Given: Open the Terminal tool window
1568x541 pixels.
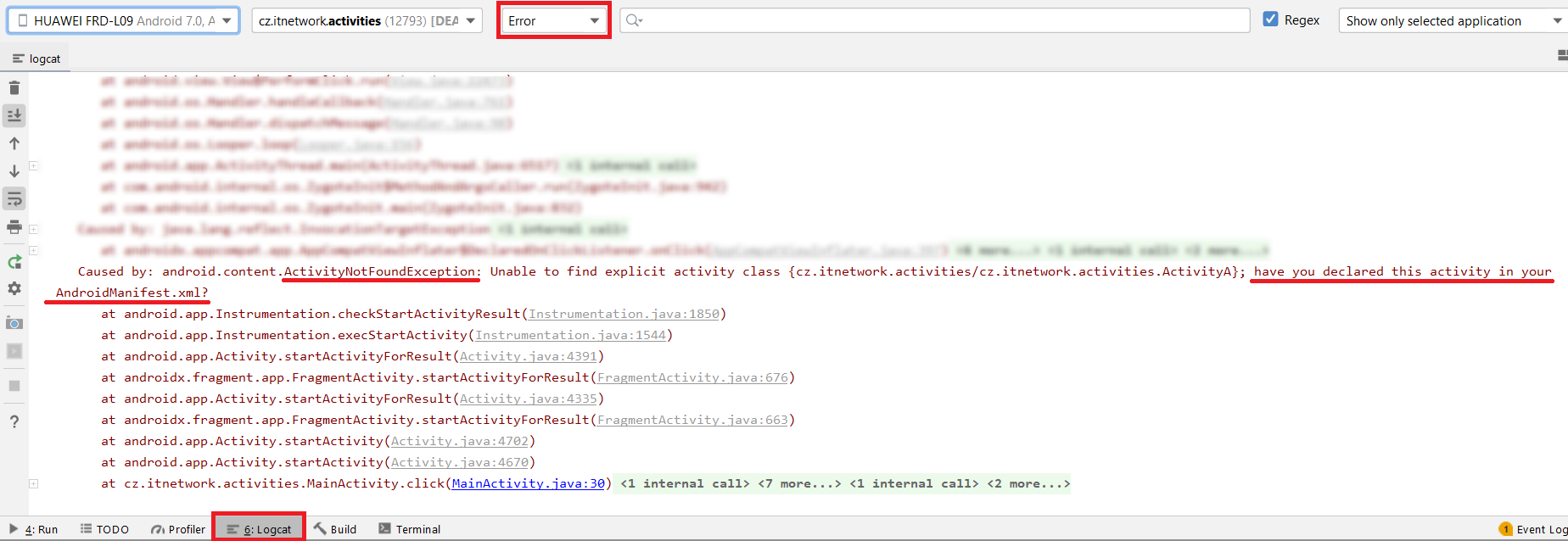Looking at the screenshot, I should tap(410, 529).
